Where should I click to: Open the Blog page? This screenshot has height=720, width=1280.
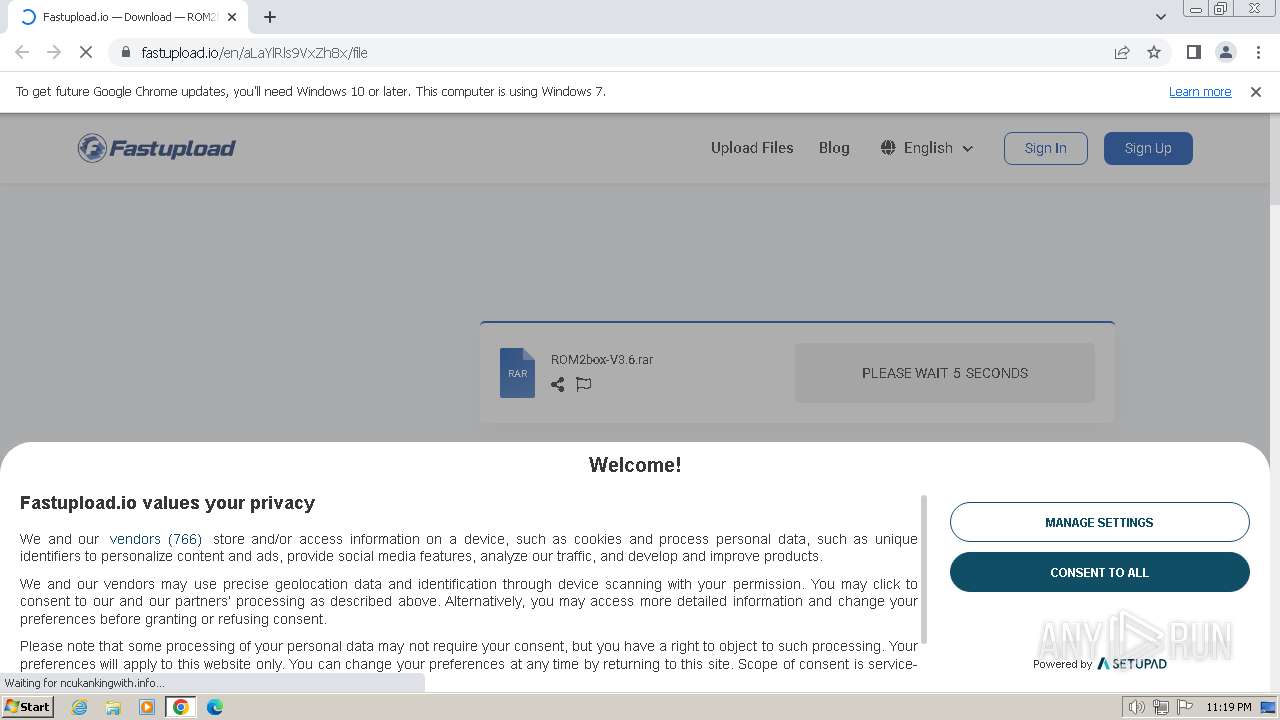click(x=834, y=148)
